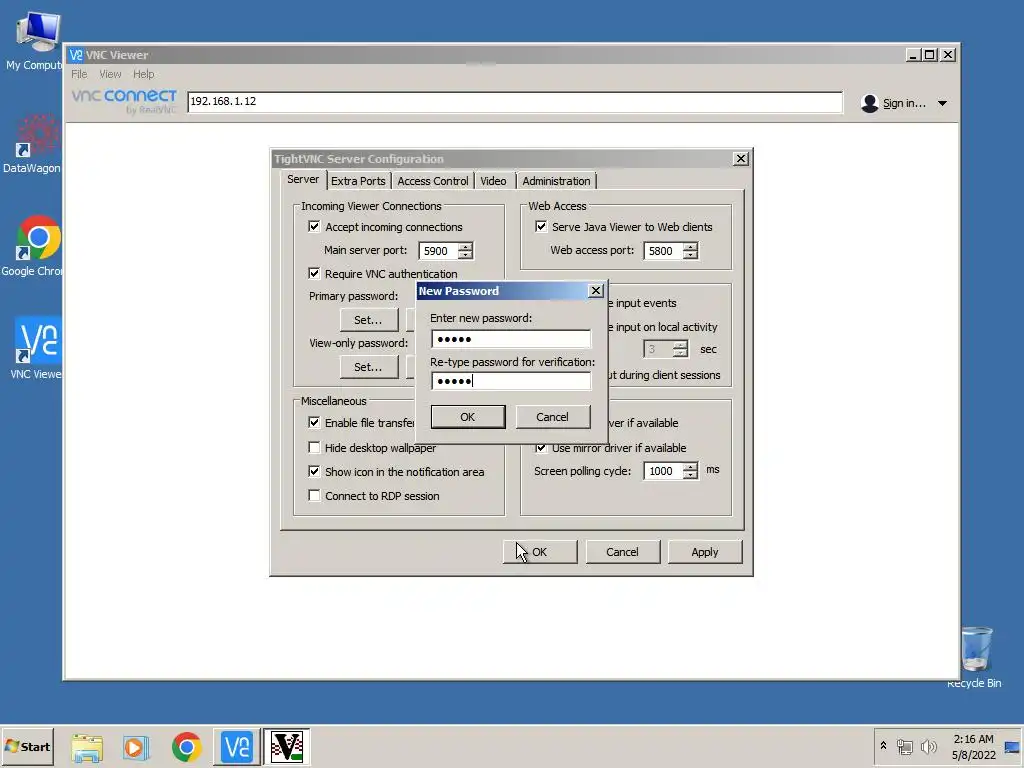Screen dimensions: 1024x768
Task: Adjust Web access port spinner
Action: [690, 251]
